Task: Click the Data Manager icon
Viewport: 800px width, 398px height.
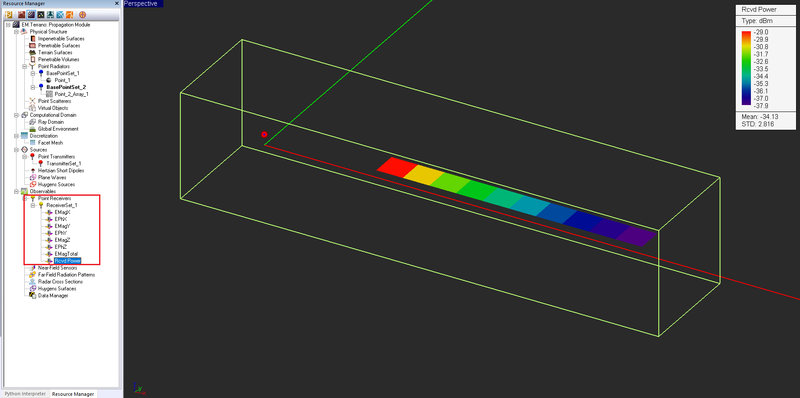Action: 33,295
